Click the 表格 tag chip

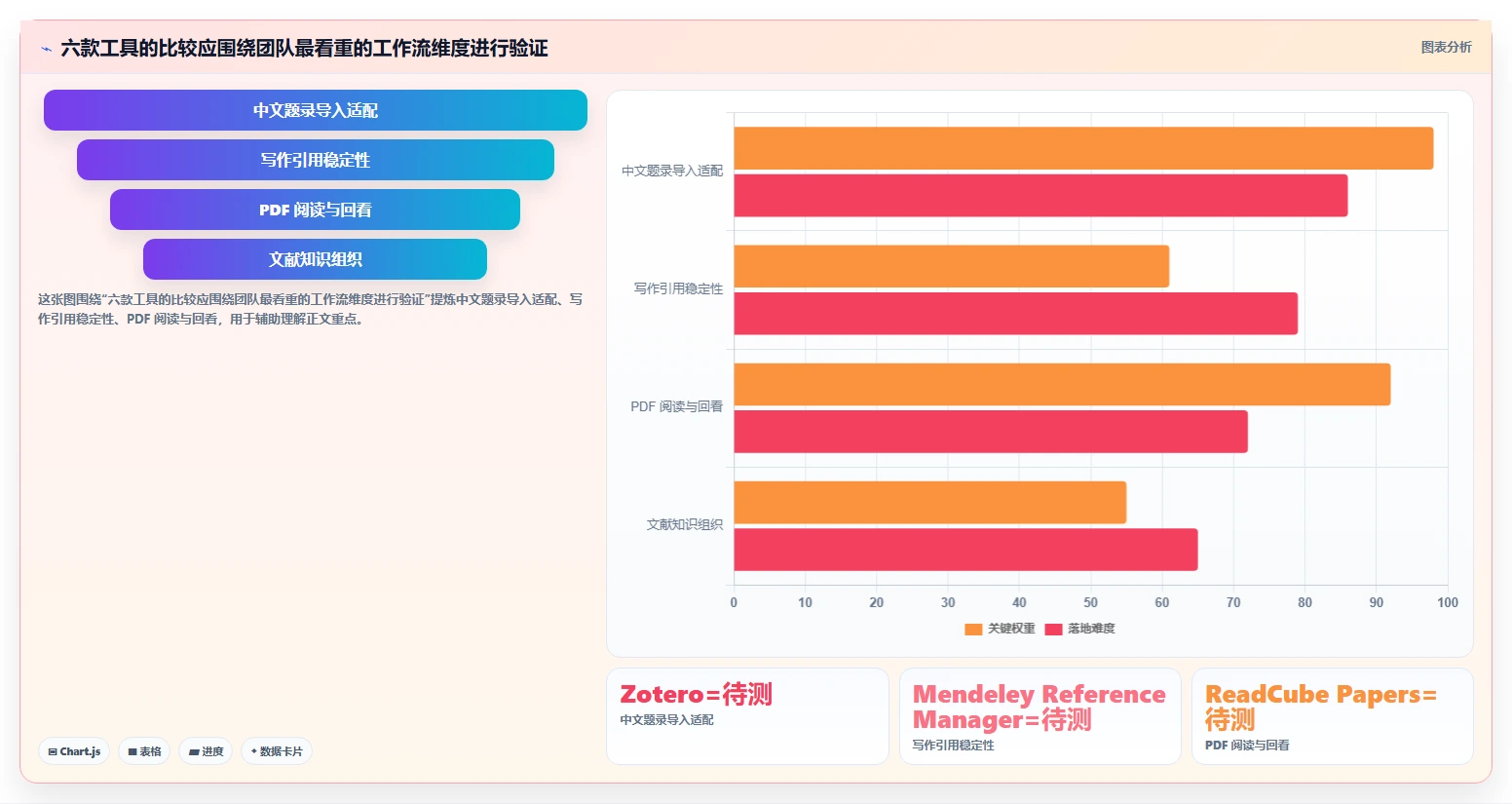tap(144, 751)
